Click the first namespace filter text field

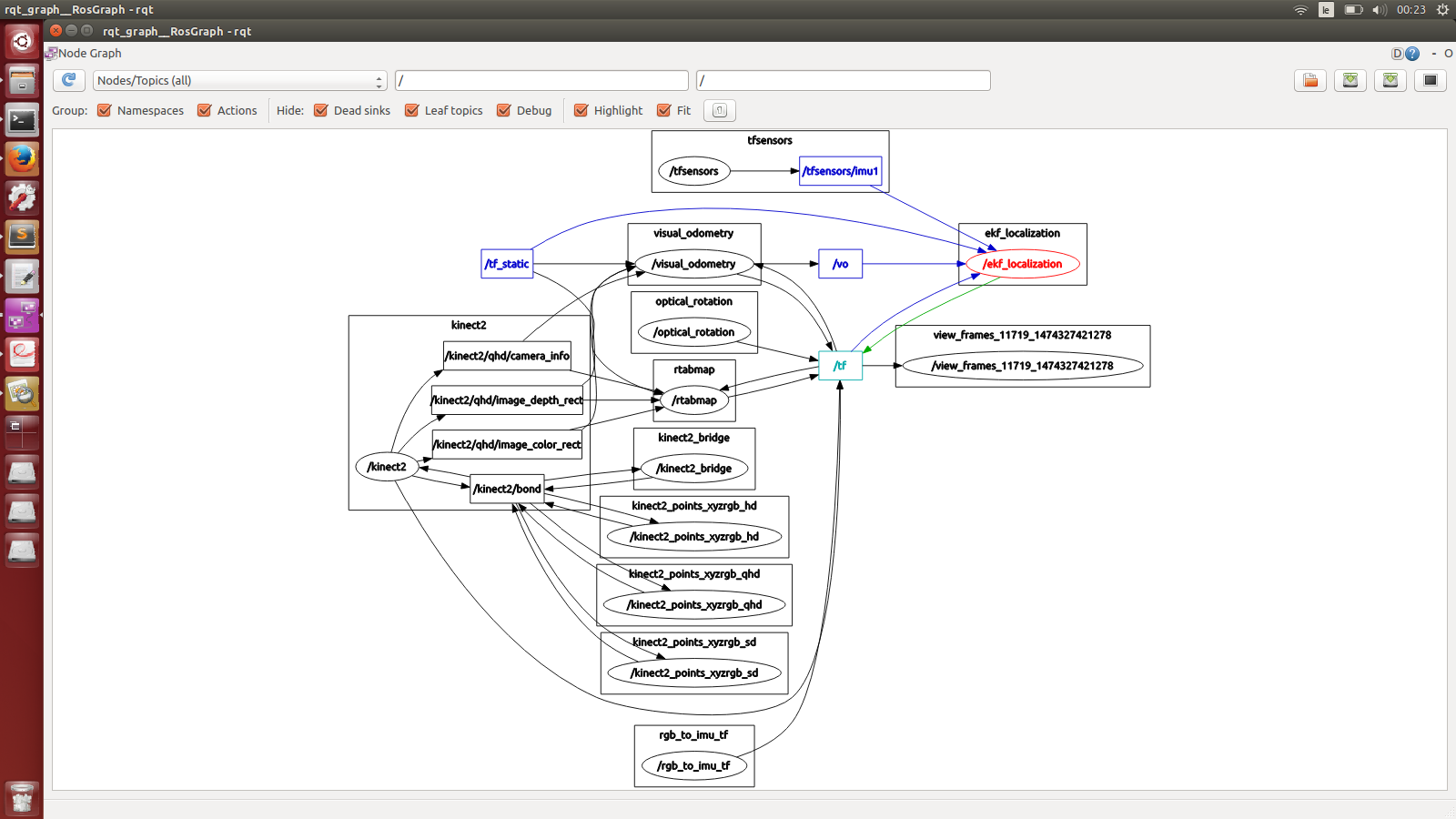click(541, 80)
